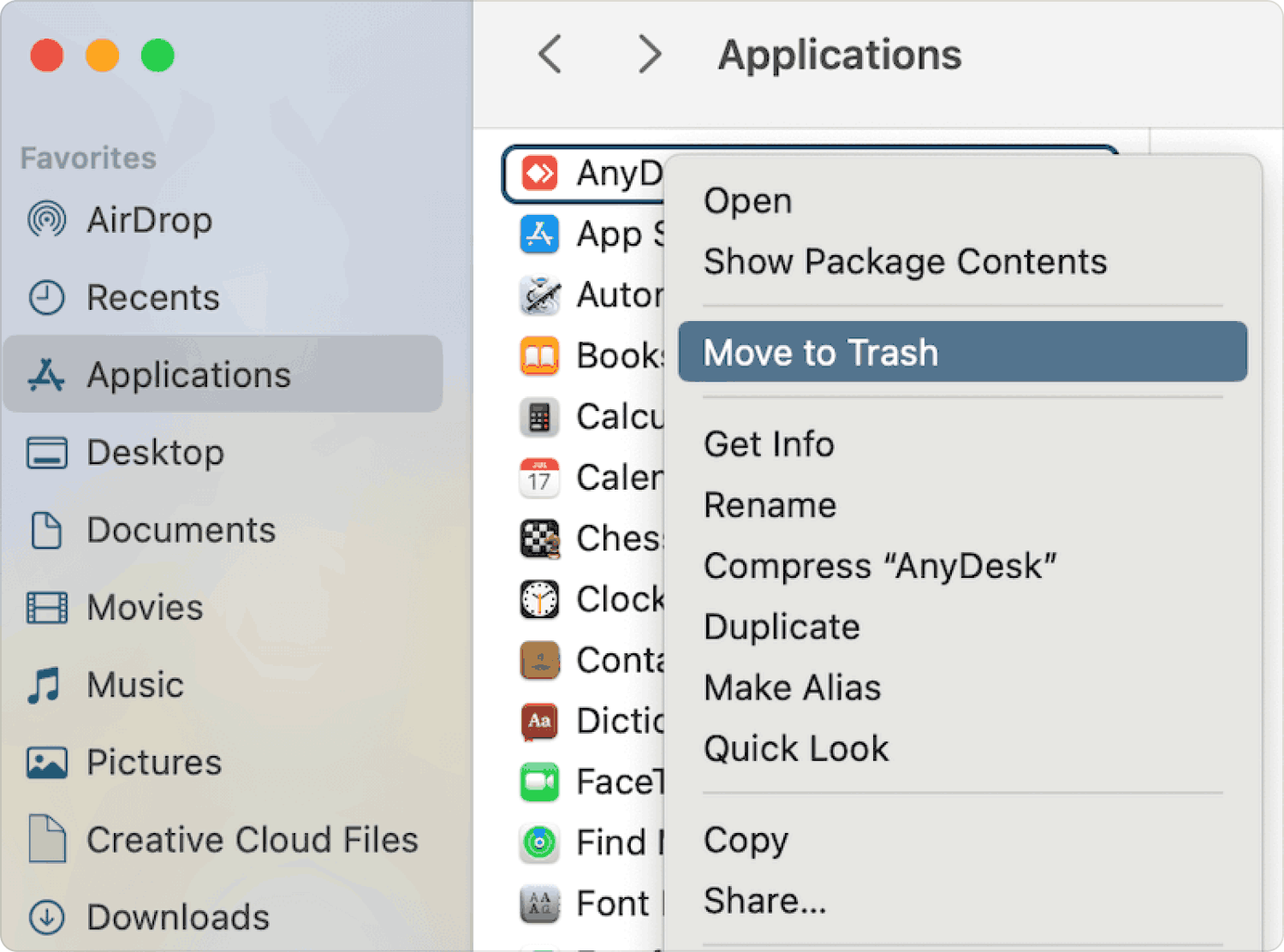Choose Open from the context menu
This screenshot has width=1284, height=952.
coord(962,201)
